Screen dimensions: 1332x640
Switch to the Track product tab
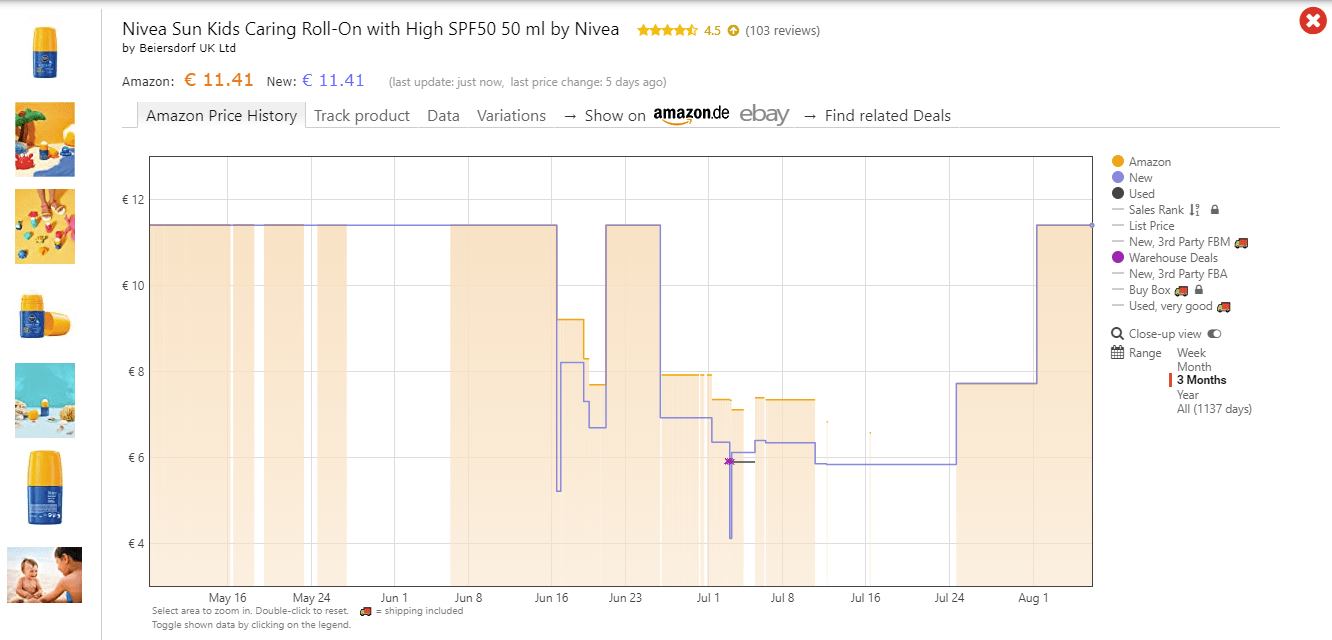362,116
